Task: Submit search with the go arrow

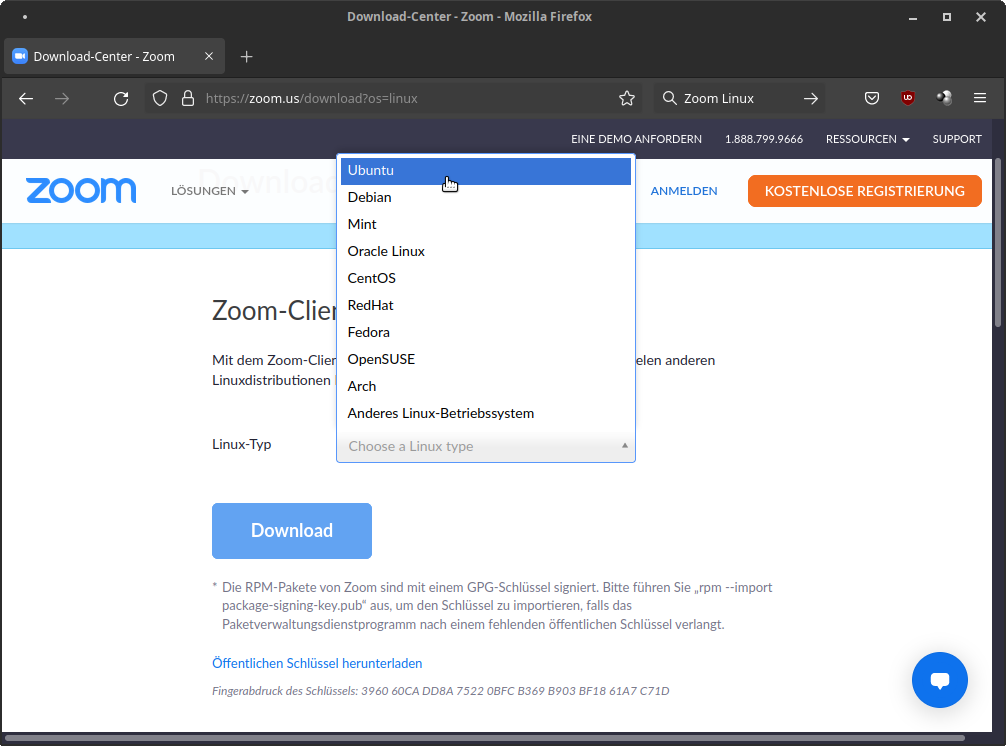Action: [811, 98]
